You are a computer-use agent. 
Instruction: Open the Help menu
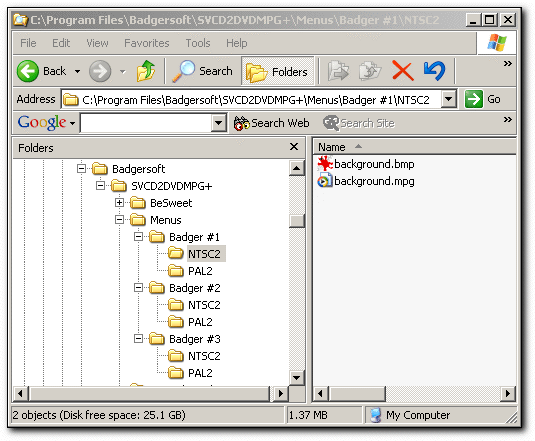point(236,43)
